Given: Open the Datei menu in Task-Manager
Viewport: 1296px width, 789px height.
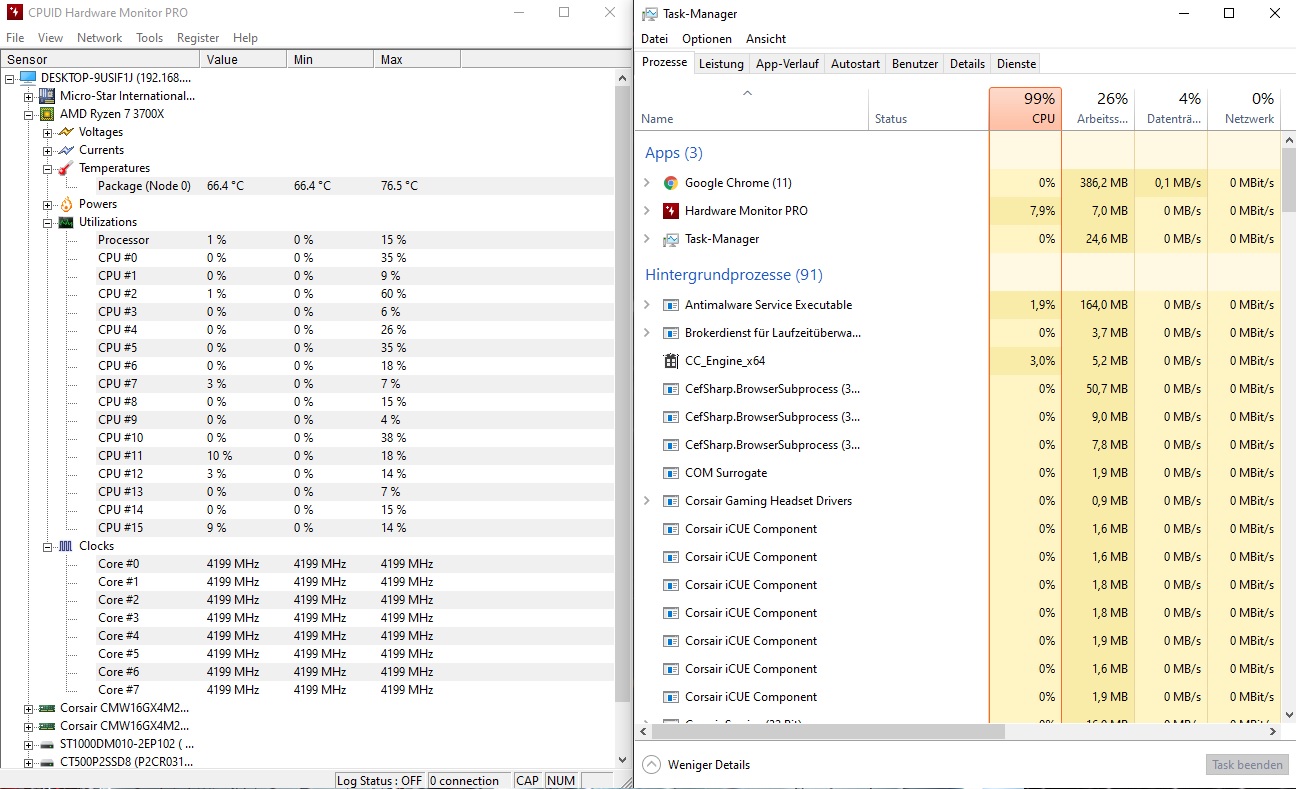Looking at the screenshot, I should click(655, 39).
